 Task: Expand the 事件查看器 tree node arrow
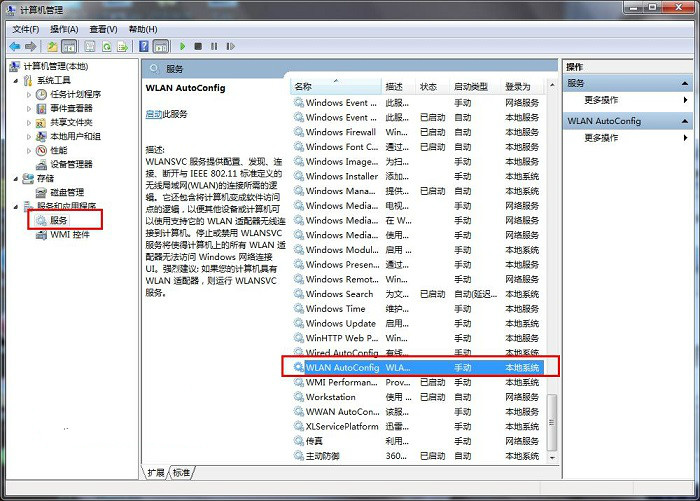29,108
